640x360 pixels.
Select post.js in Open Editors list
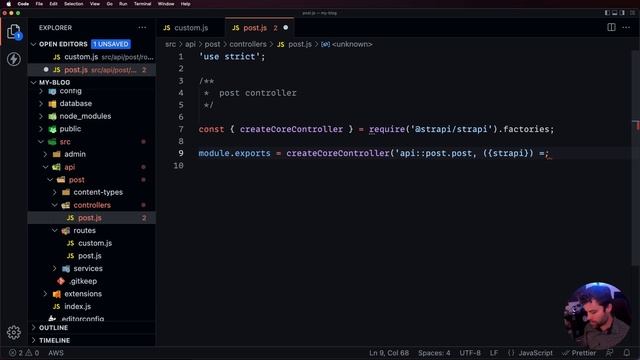[x=91, y=70]
